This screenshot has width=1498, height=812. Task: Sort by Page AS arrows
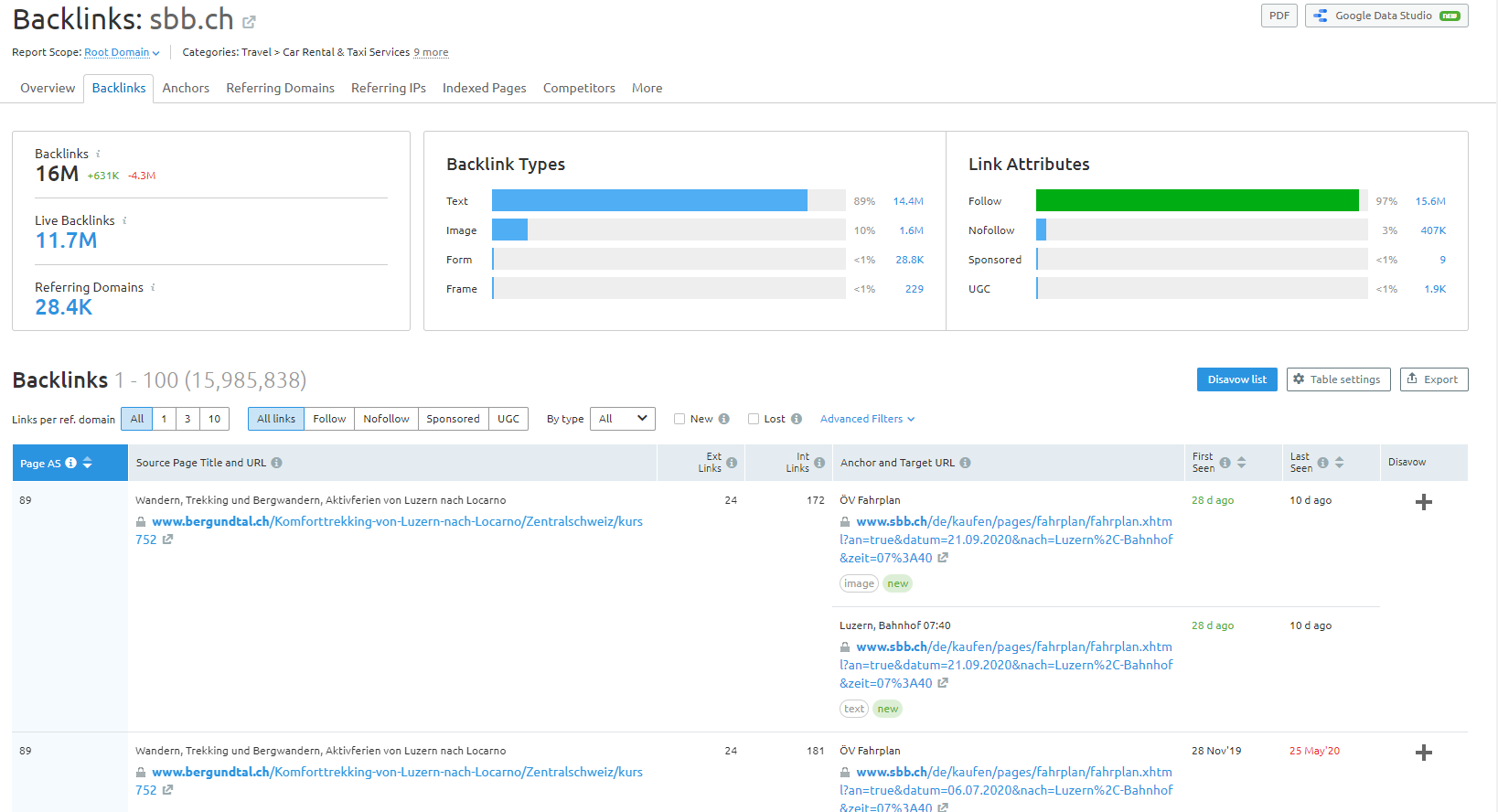click(x=88, y=463)
